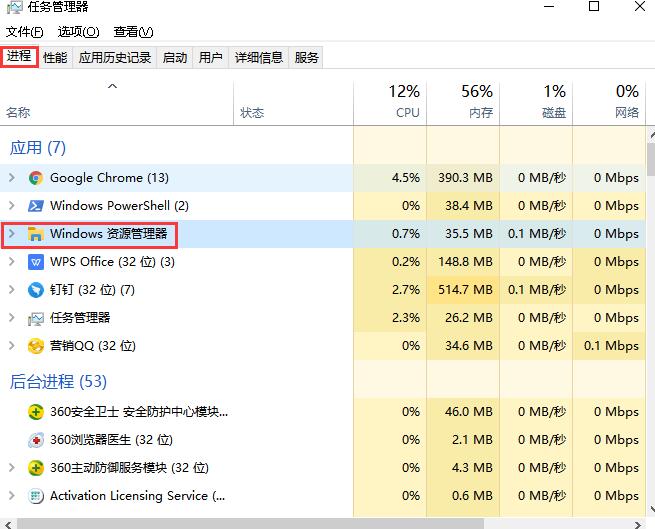The height and width of the screenshot is (529, 655).
Task: Expand the Windows 资源管理器 process group
Action: 12,234
